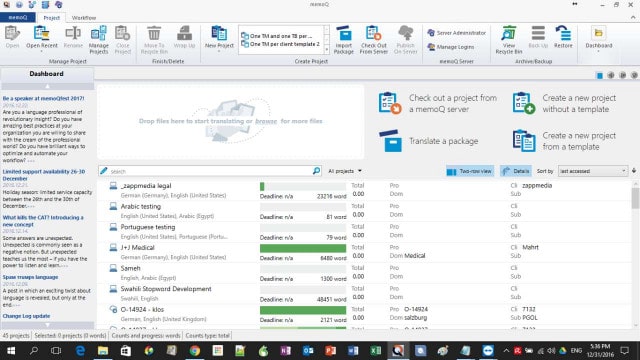Open the All projects filter dropdown
The height and width of the screenshot is (360, 640).
point(345,171)
